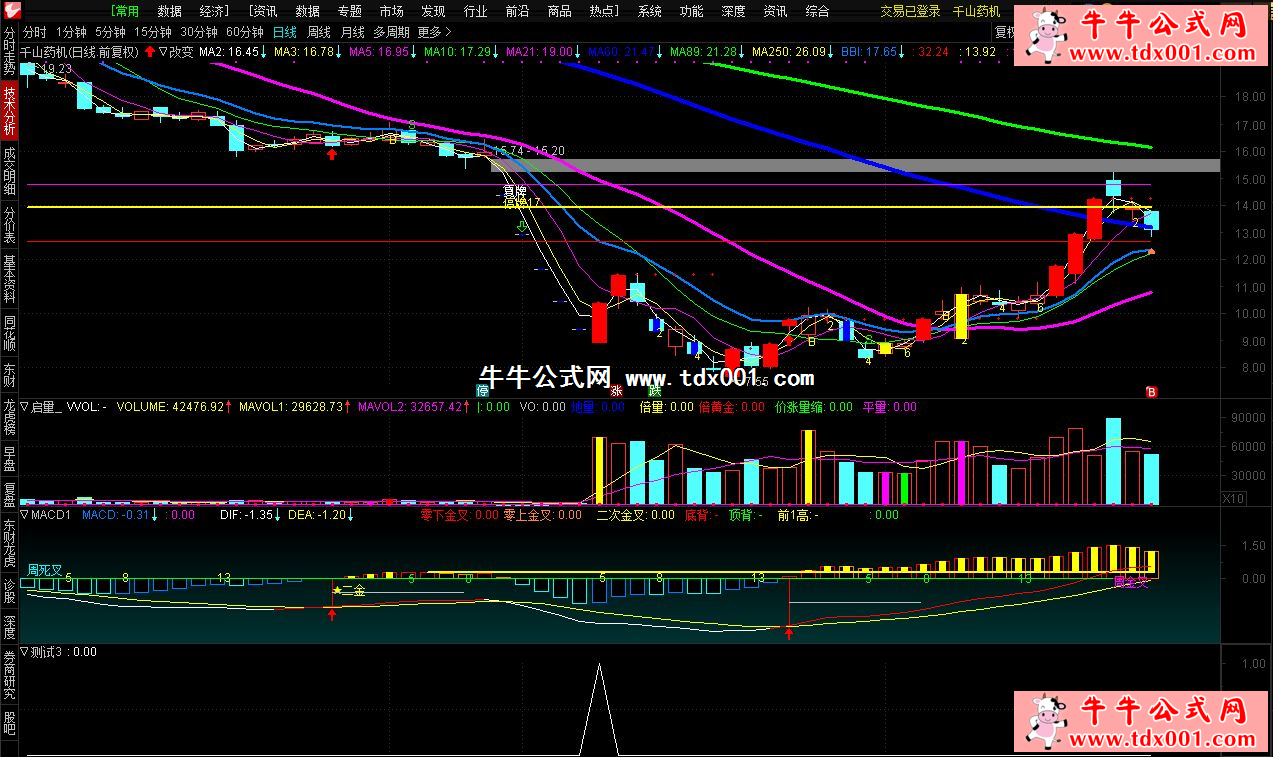Open the 综合 menu

click(817, 11)
